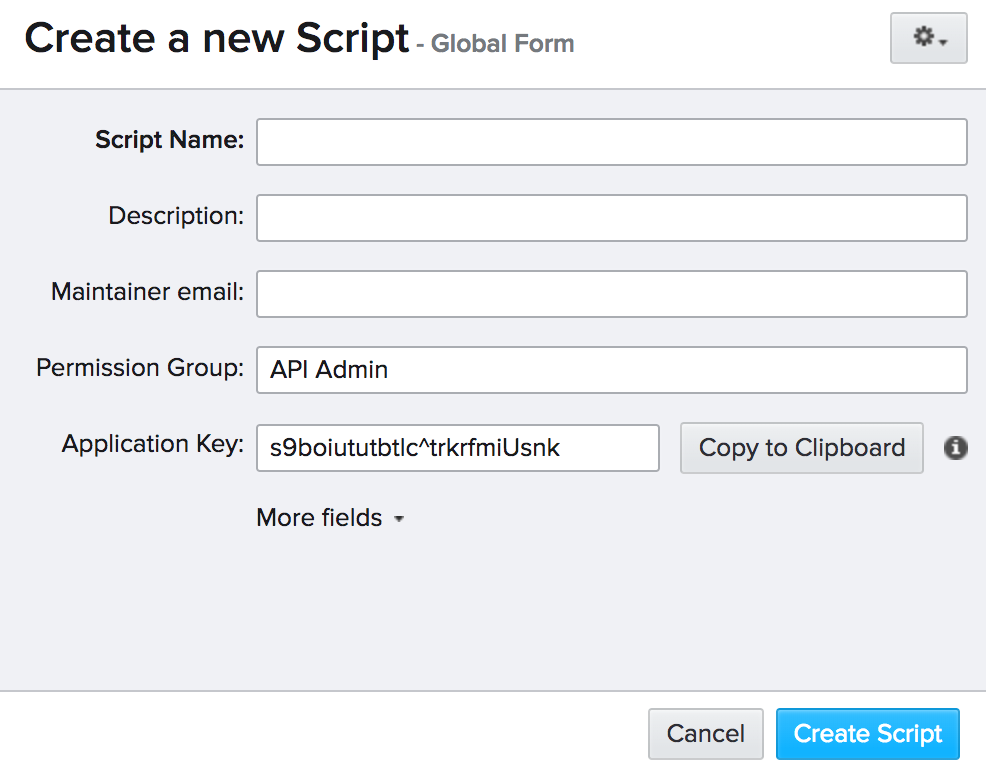The height and width of the screenshot is (772, 986).
Task: Click into the Description text box
Action: [611, 218]
